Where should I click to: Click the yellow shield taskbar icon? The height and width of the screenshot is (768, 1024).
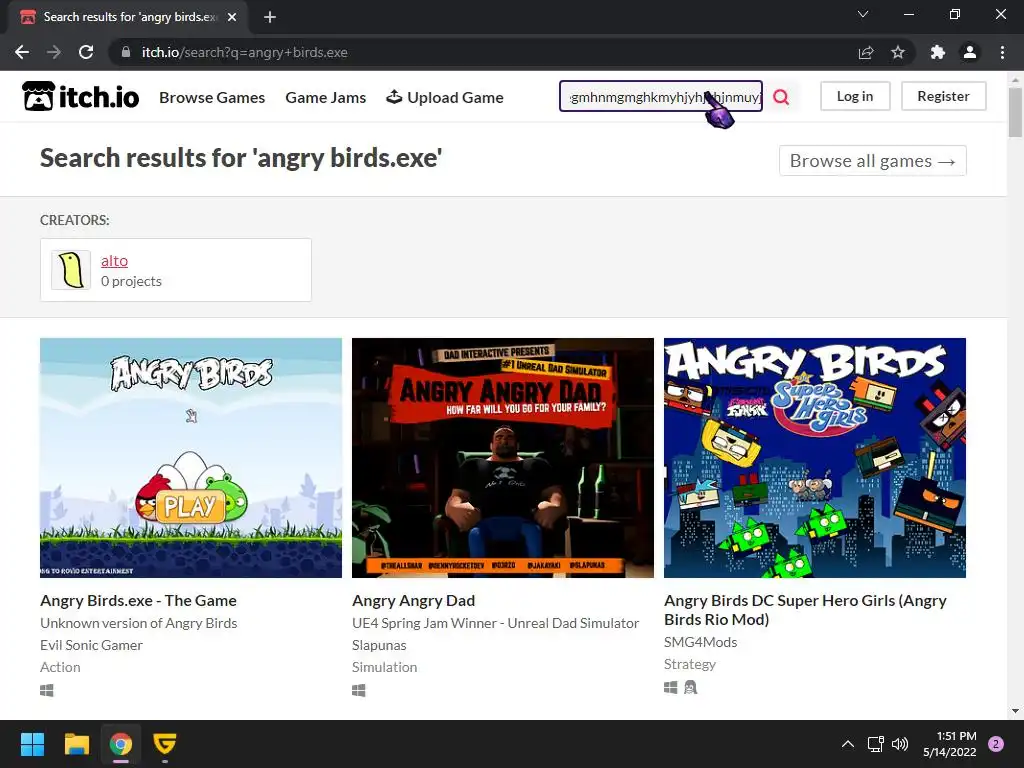click(165, 744)
